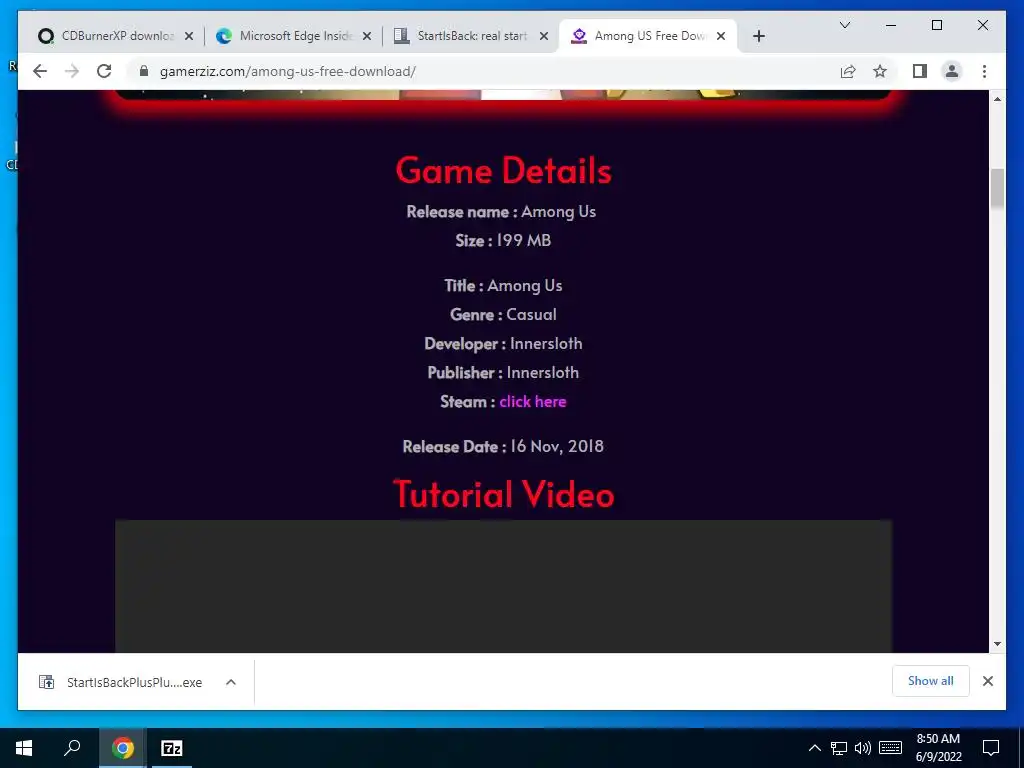
Task: Click the 'Developer : Innersloth' text
Action: [504, 344]
